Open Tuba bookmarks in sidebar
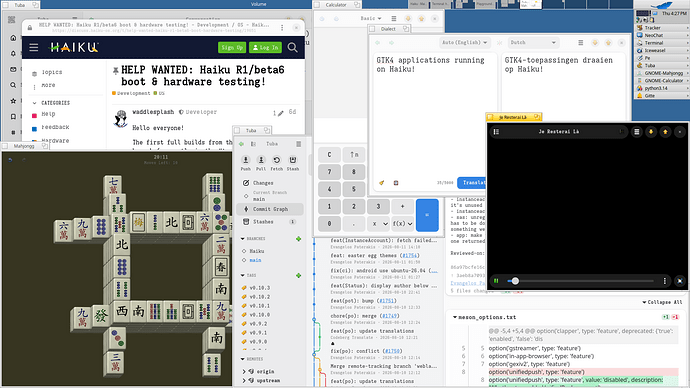690x388 pixels. 13,117
